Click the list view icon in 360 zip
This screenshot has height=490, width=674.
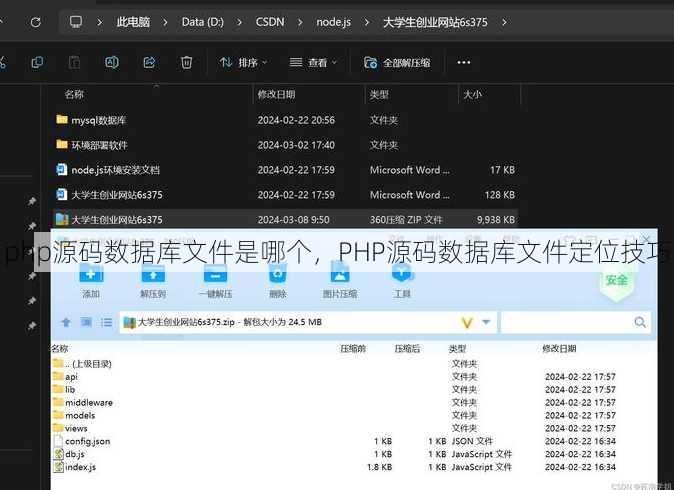point(106,322)
